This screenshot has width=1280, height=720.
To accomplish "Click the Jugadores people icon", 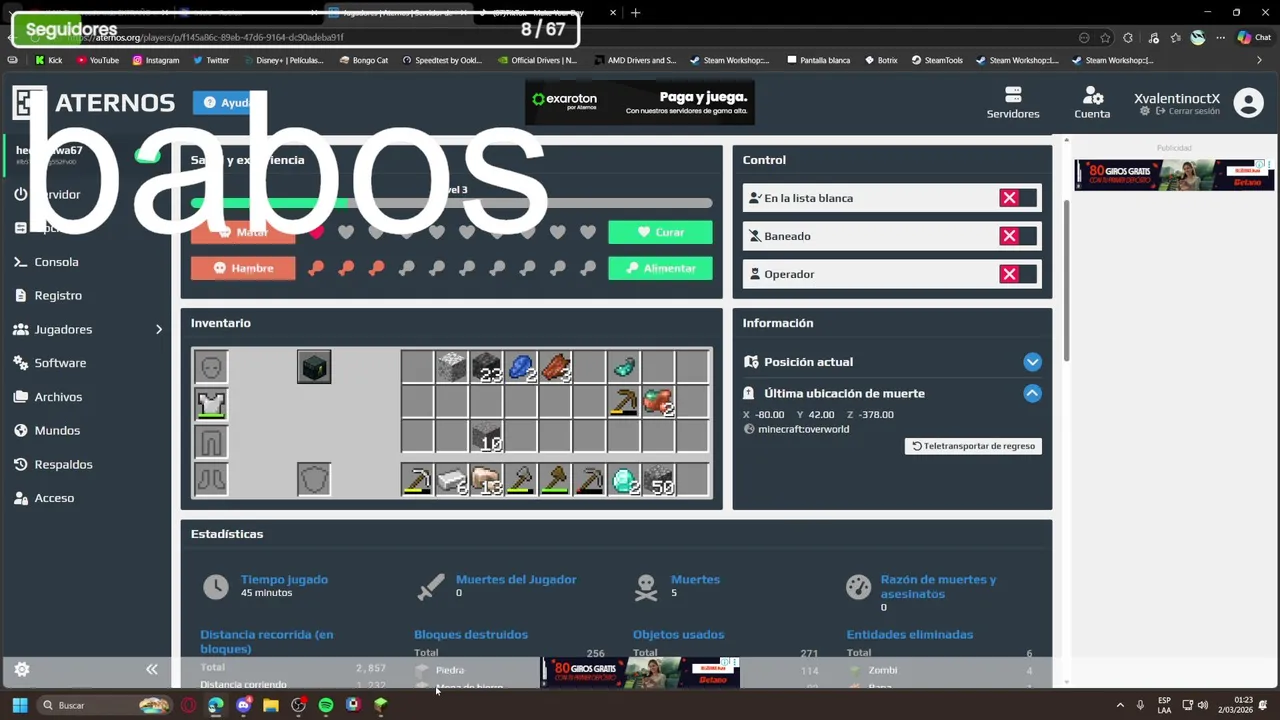I will click(x=20, y=329).
